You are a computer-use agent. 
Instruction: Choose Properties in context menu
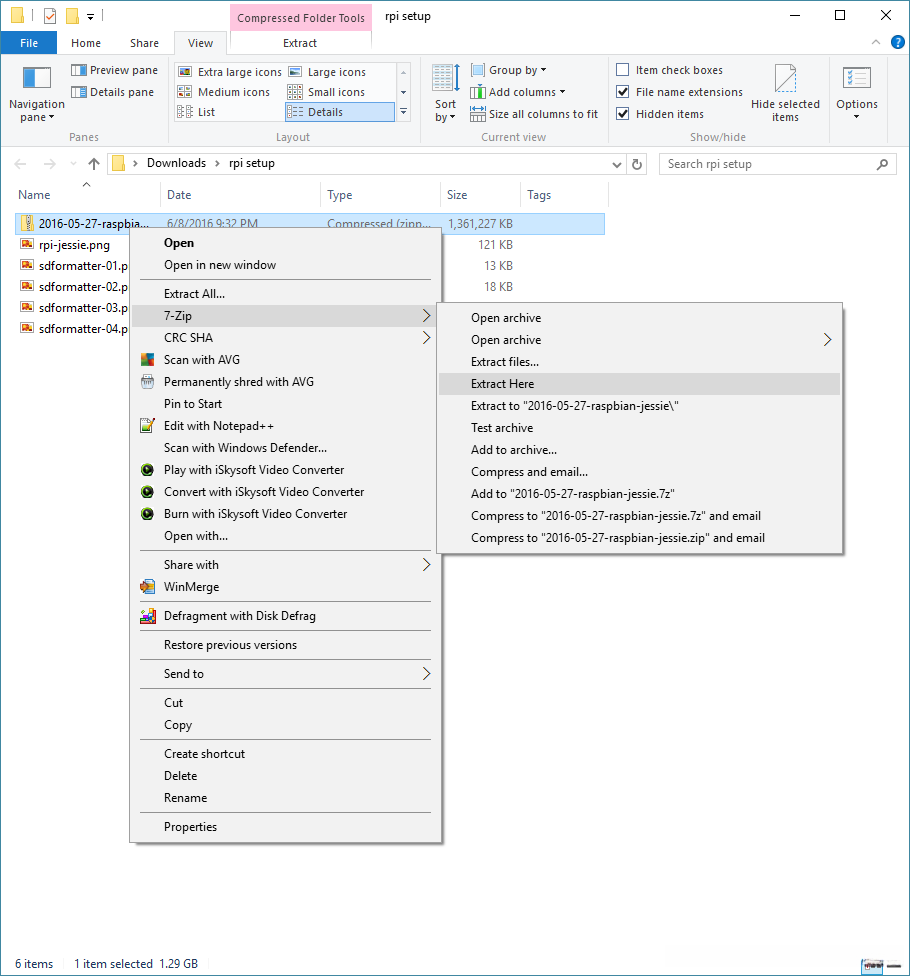(285, 827)
